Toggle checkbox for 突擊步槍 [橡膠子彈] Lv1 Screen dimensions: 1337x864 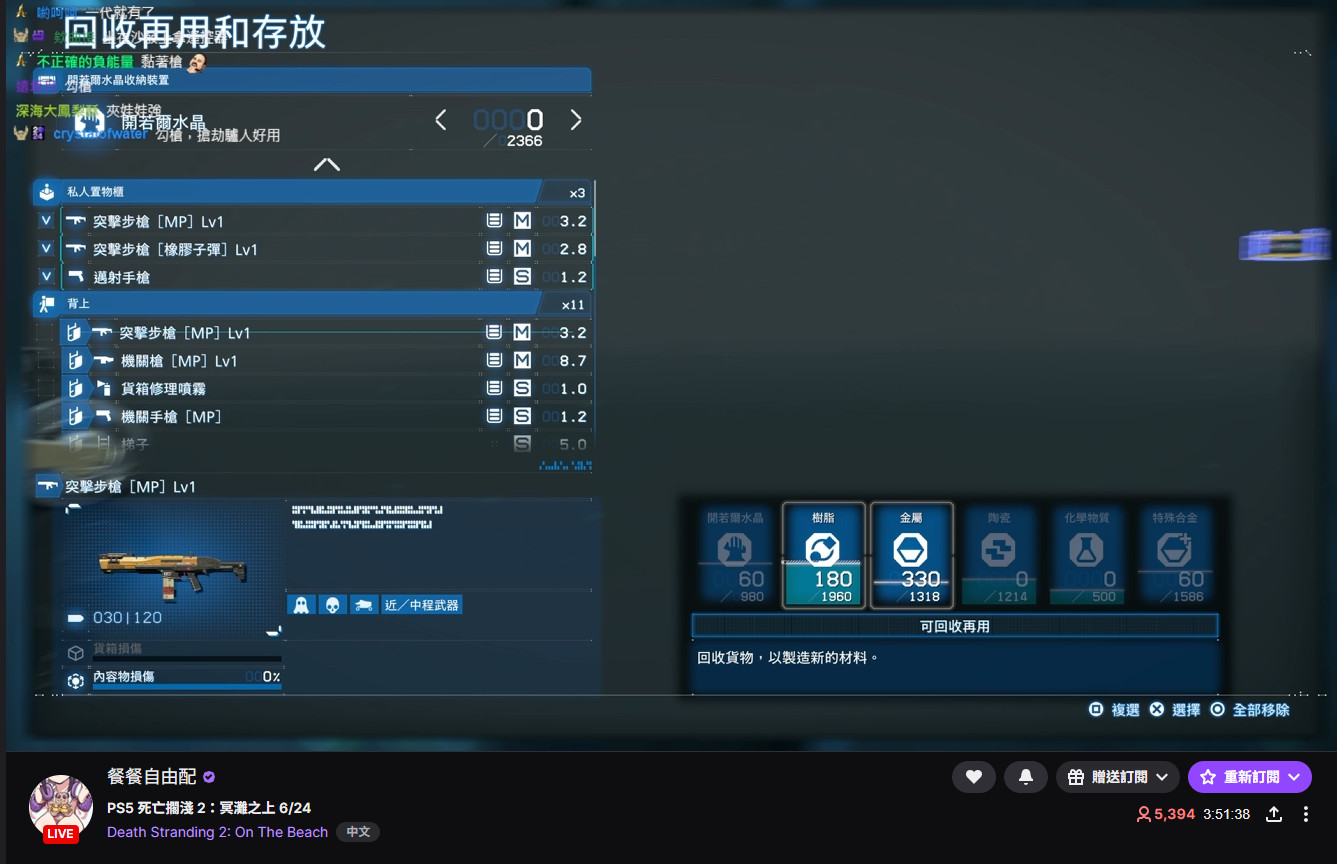pos(46,248)
